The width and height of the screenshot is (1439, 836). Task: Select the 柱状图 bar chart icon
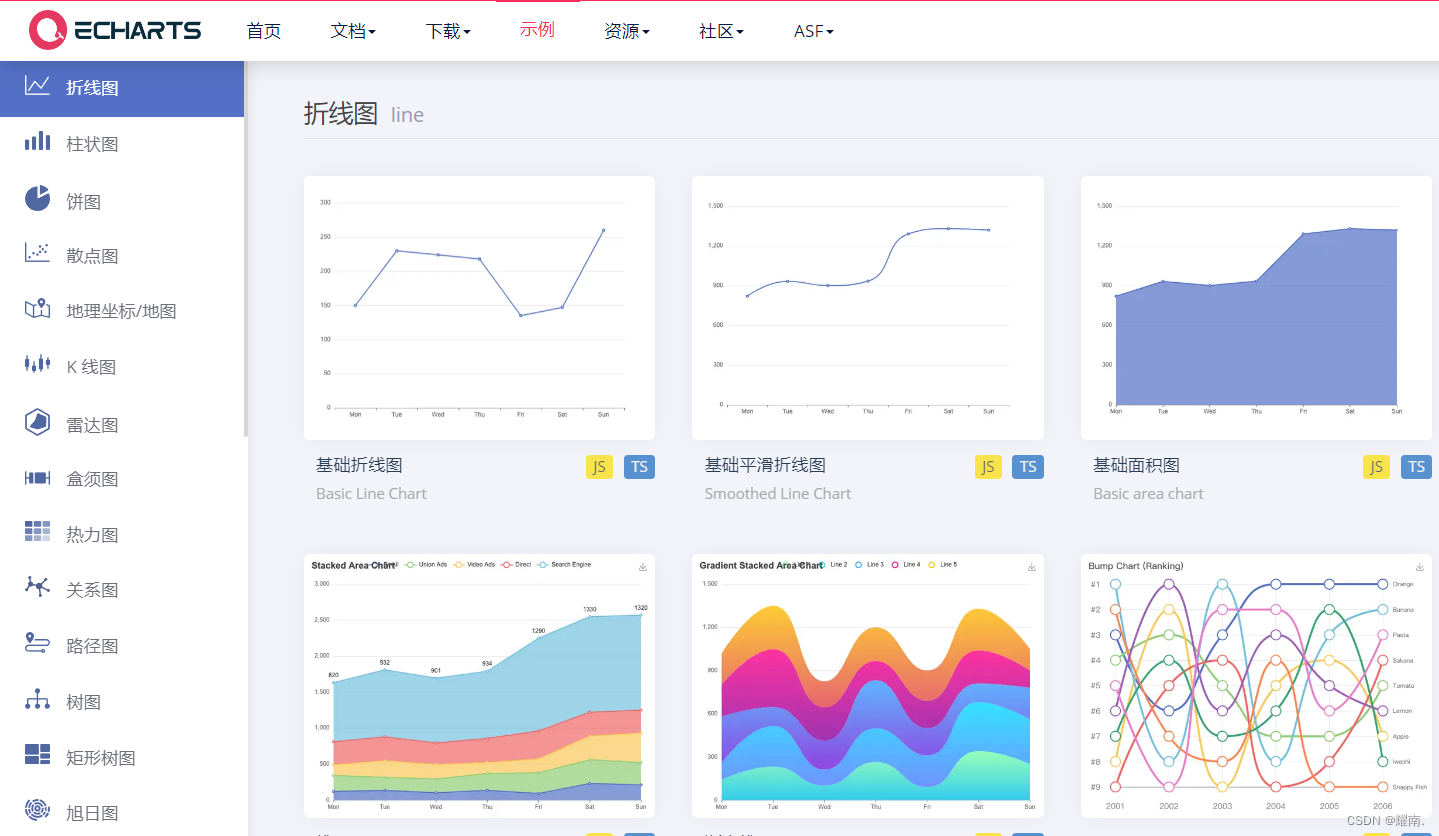(x=37, y=143)
